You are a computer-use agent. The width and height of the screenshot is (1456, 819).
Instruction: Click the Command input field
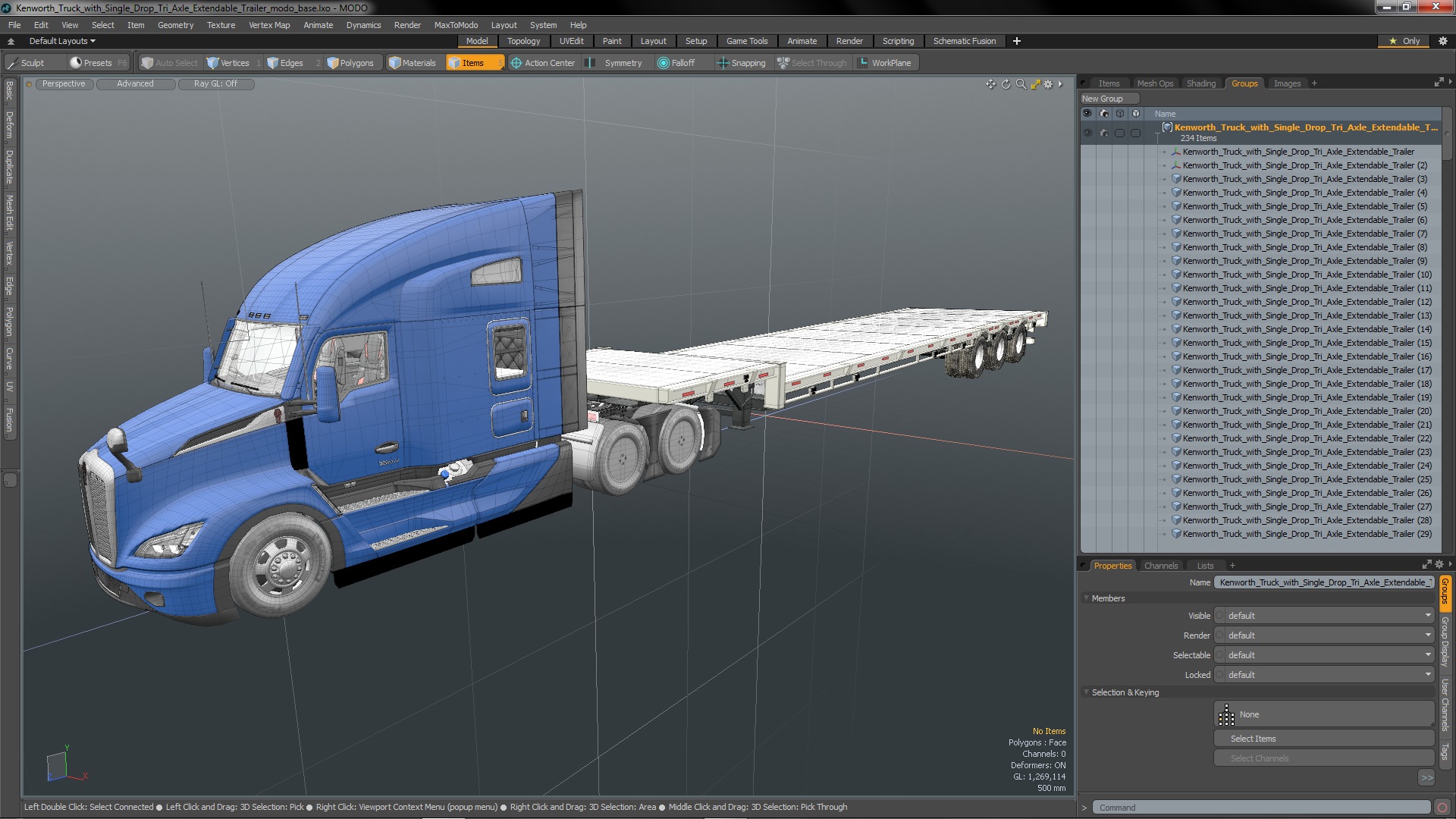tap(1261, 808)
